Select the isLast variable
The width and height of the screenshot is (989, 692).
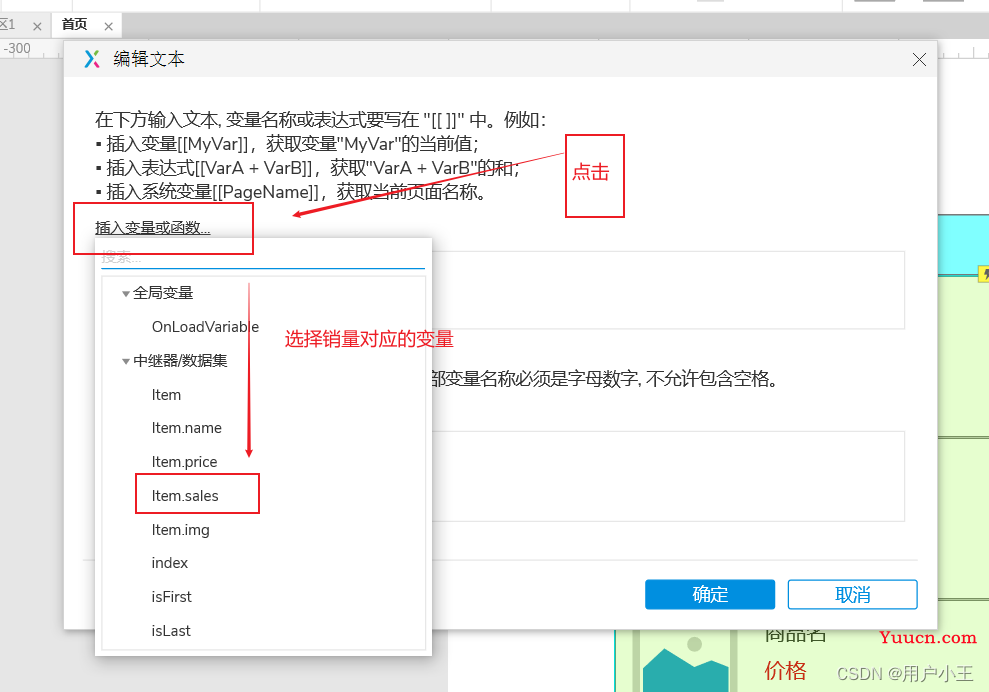point(171,631)
